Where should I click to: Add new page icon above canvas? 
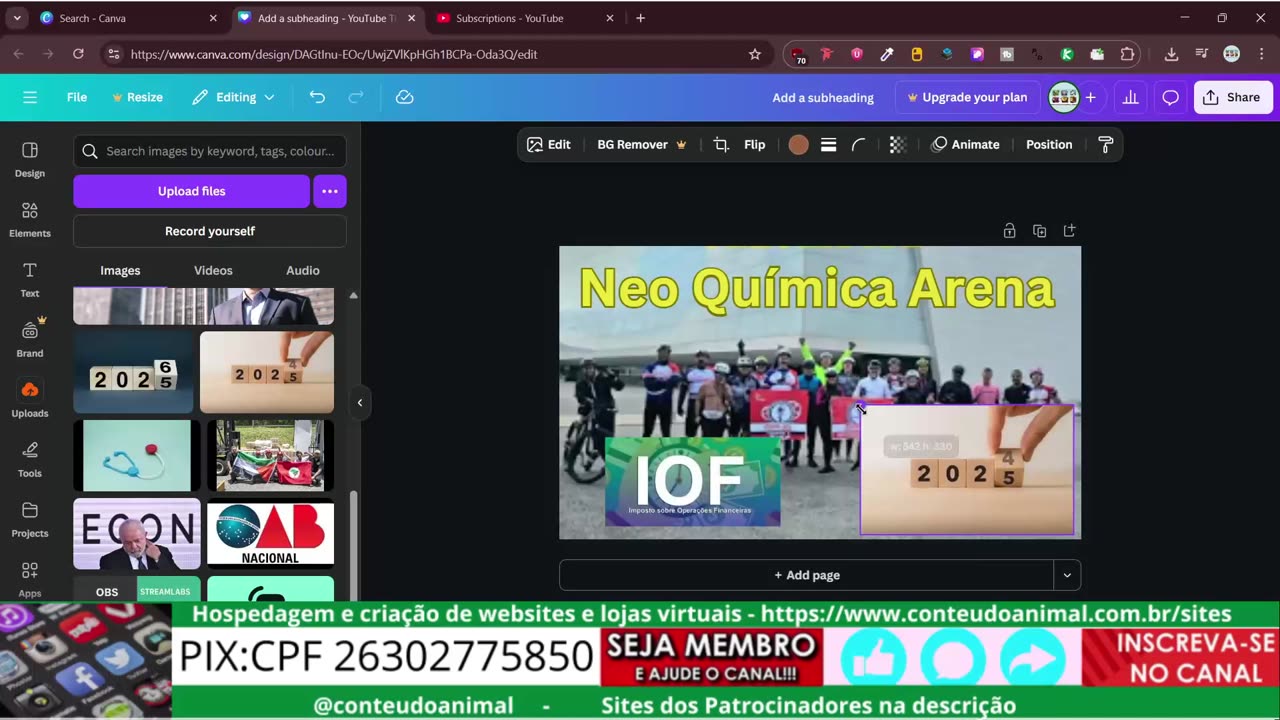pos(1069,231)
